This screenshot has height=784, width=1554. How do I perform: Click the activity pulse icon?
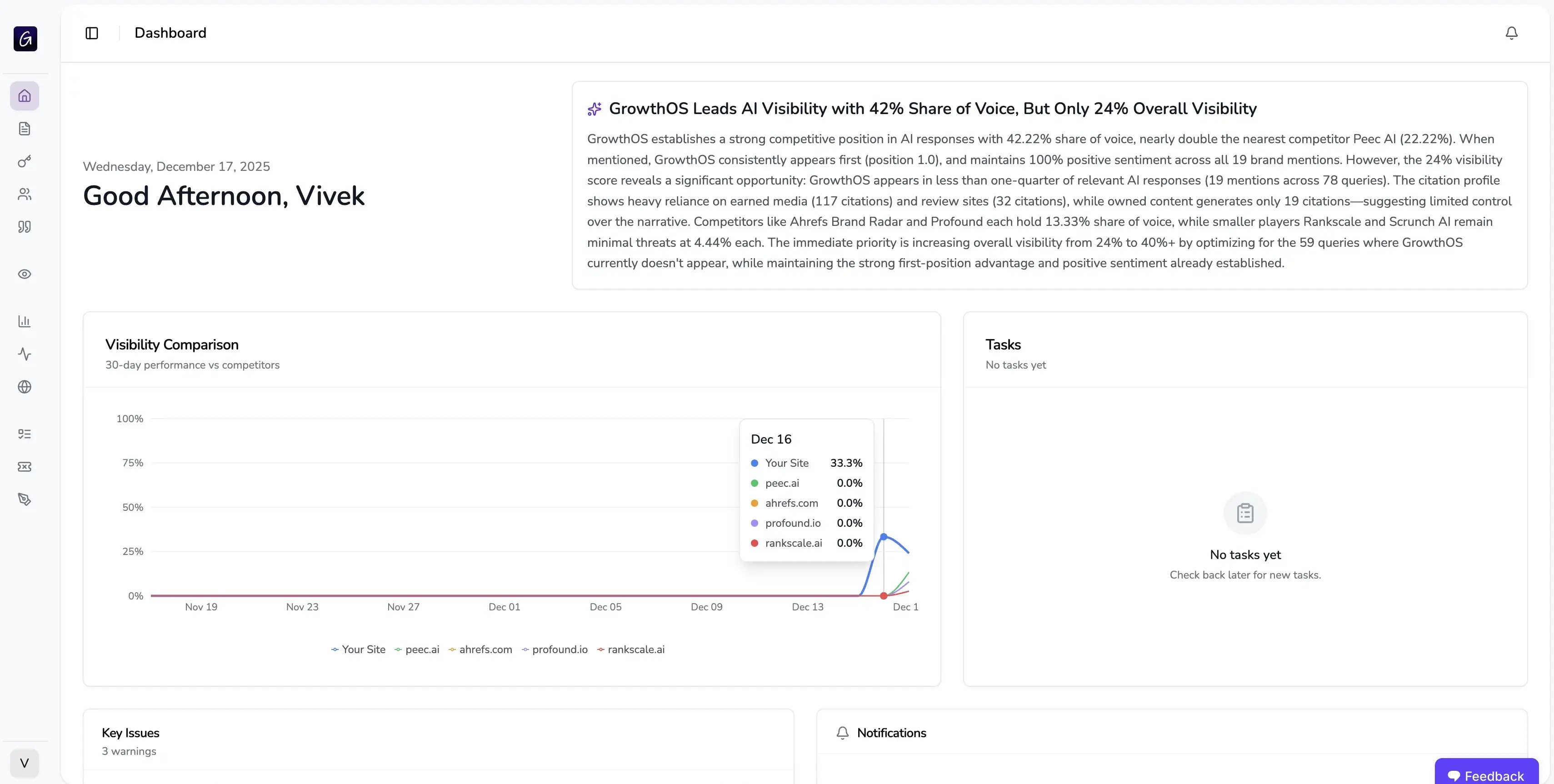pos(24,354)
